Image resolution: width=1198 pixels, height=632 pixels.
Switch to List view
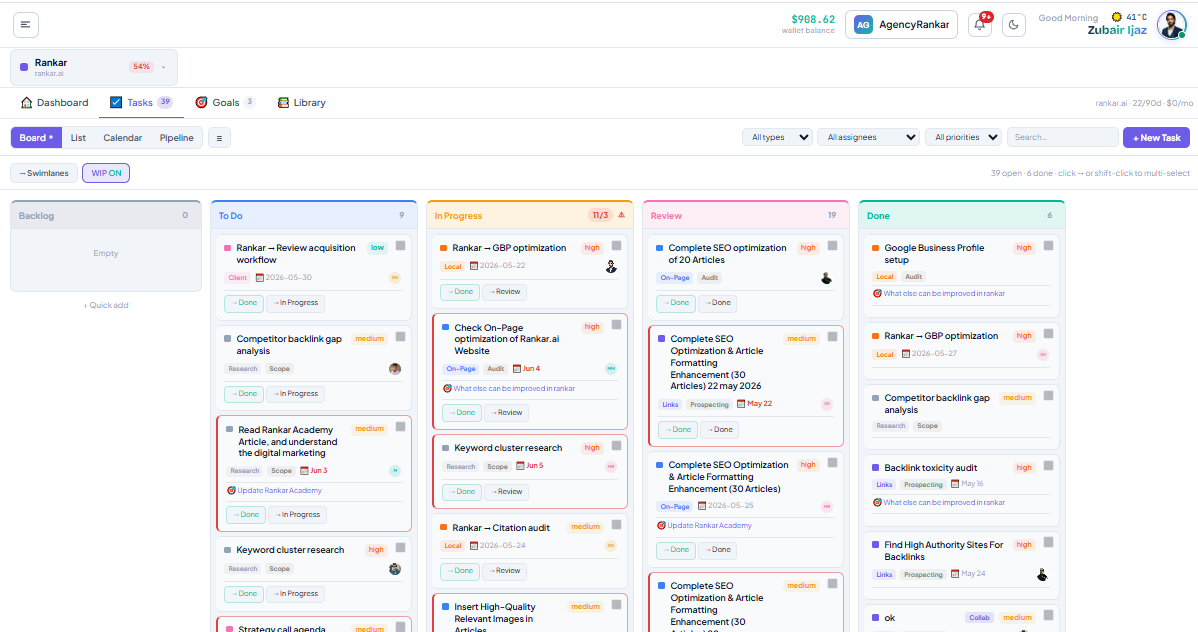78,138
